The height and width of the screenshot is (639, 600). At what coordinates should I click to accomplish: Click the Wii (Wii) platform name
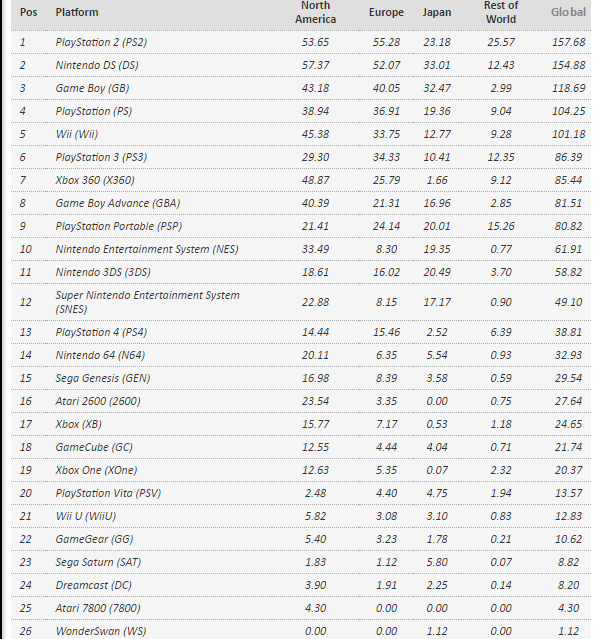coord(77,134)
